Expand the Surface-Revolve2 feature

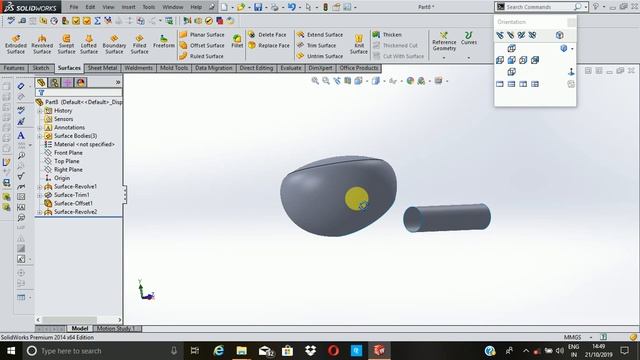pos(40,212)
